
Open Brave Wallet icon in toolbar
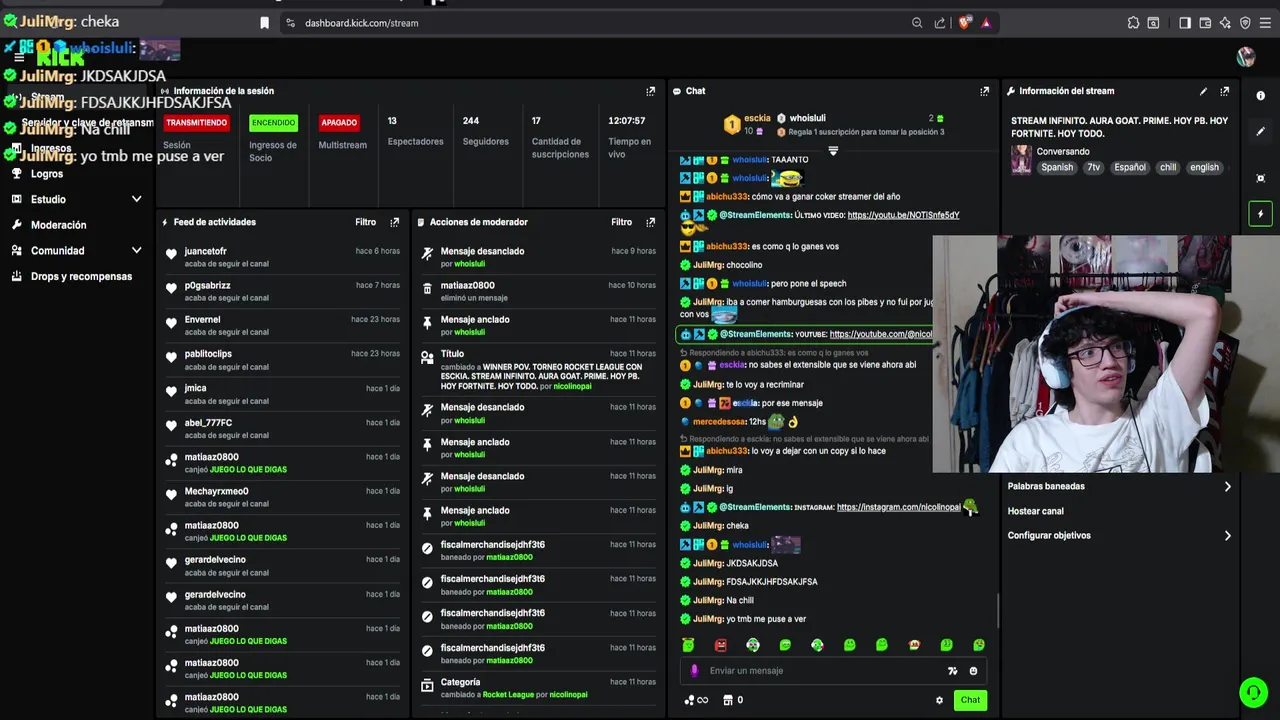click(x=1205, y=23)
